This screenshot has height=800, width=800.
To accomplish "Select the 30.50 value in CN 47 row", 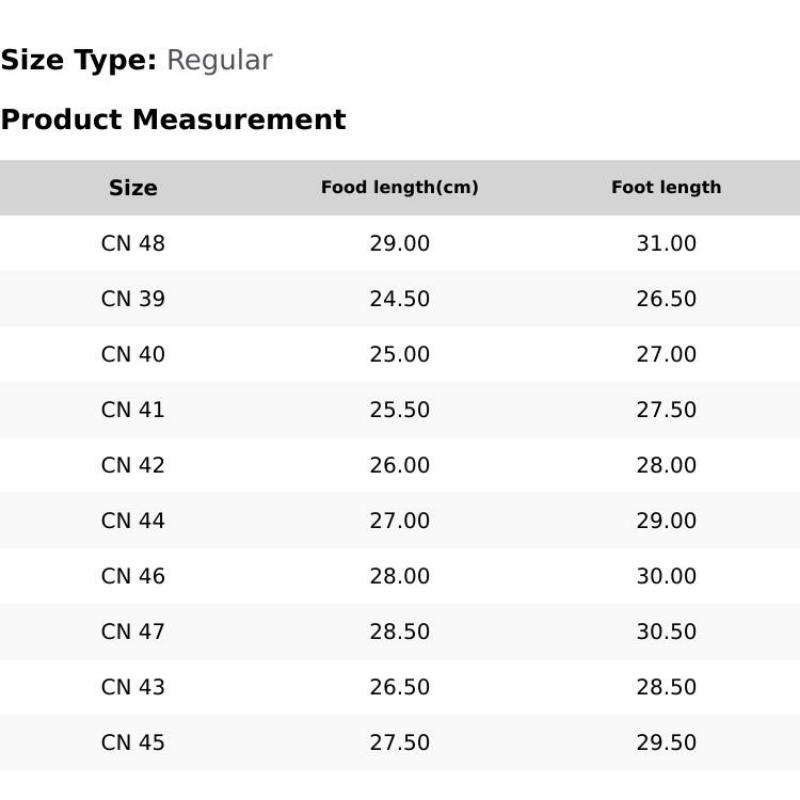I will 666,632.
